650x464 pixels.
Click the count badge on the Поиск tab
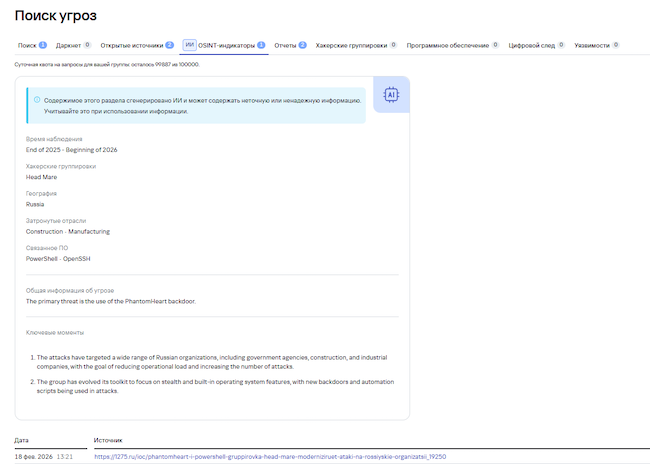[43, 45]
